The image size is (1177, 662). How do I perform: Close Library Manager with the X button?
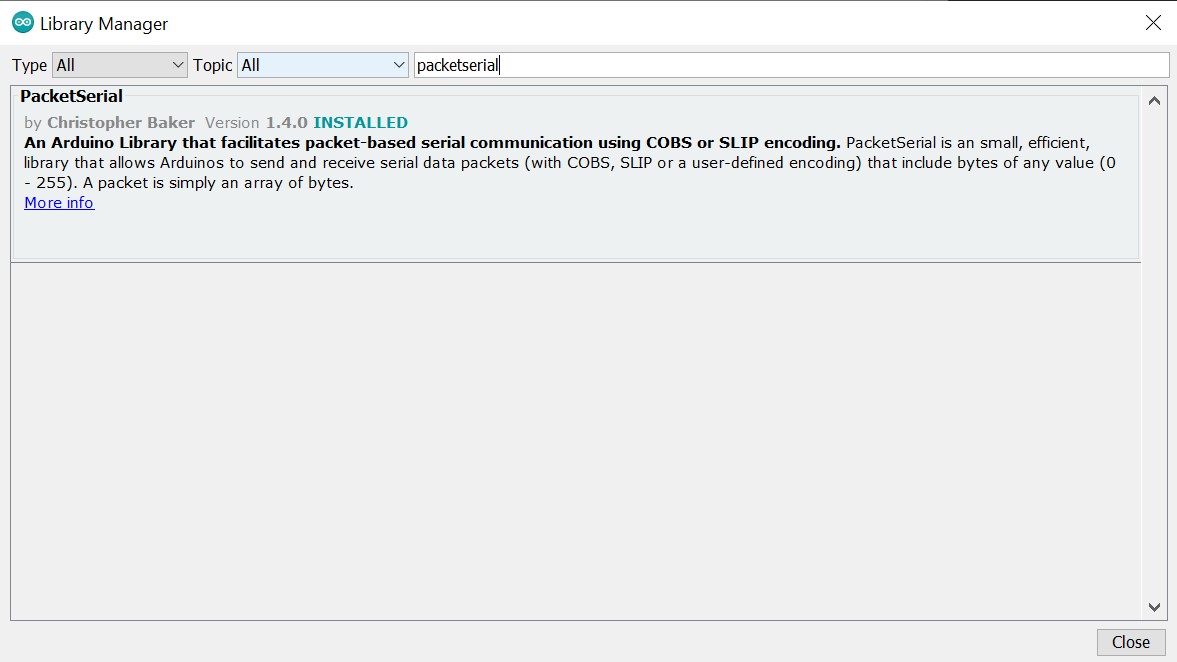pos(1153,23)
